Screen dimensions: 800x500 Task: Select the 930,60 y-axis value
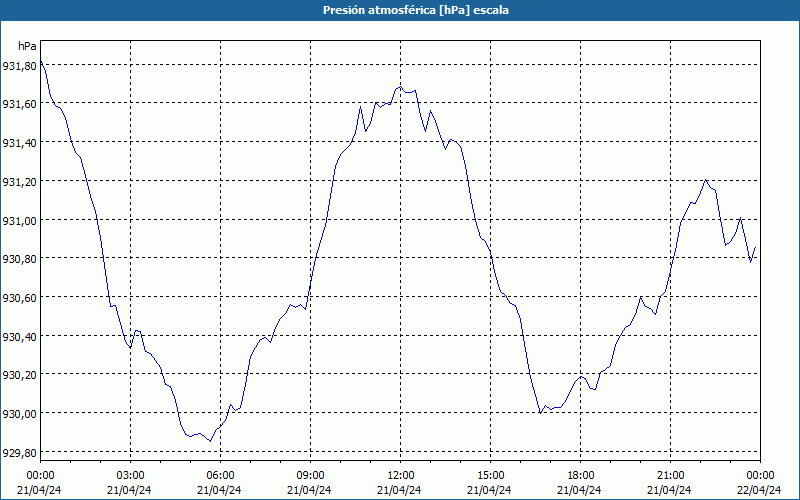pyautogui.click(x=19, y=297)
